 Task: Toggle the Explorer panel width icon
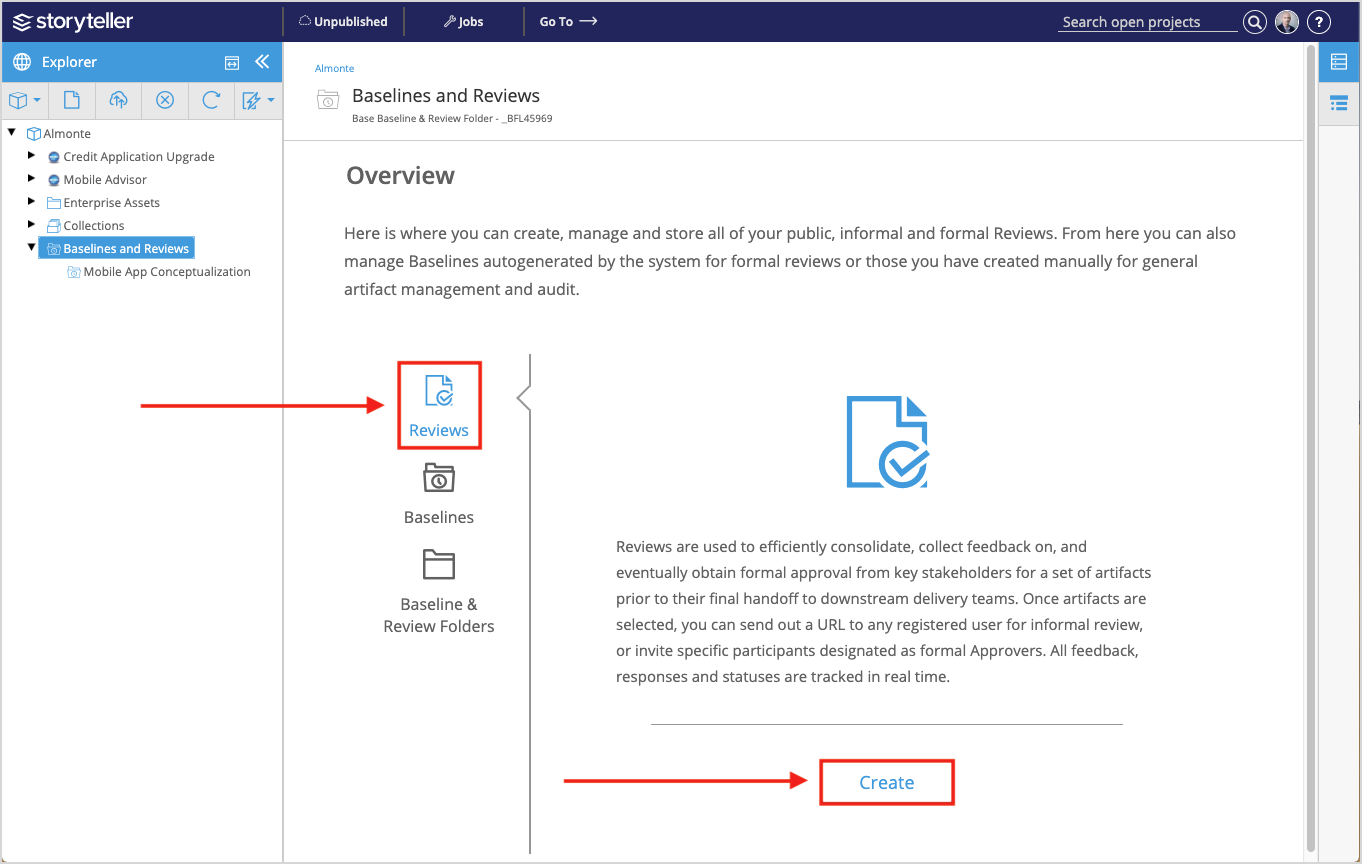coord(232,62)
